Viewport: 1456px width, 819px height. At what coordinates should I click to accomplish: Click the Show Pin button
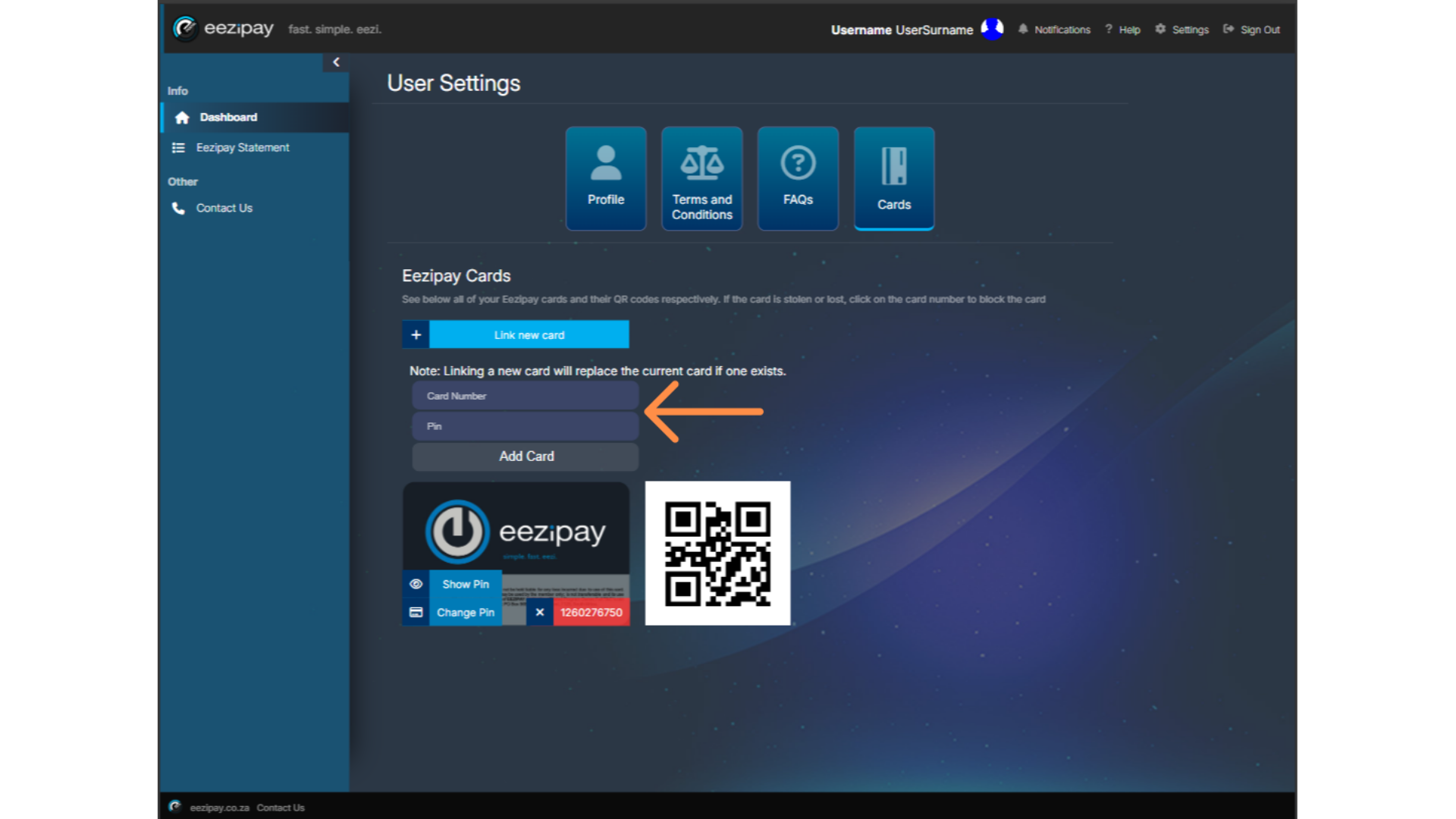pos(466,584)
